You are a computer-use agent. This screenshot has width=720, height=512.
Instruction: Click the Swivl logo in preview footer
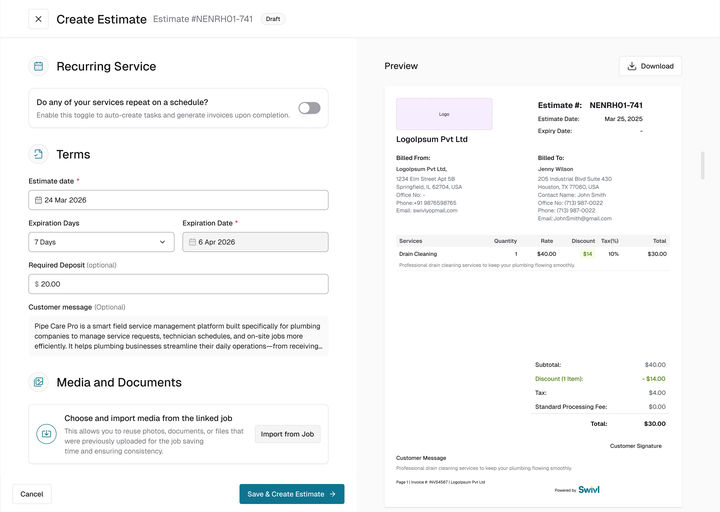[589, 489]
